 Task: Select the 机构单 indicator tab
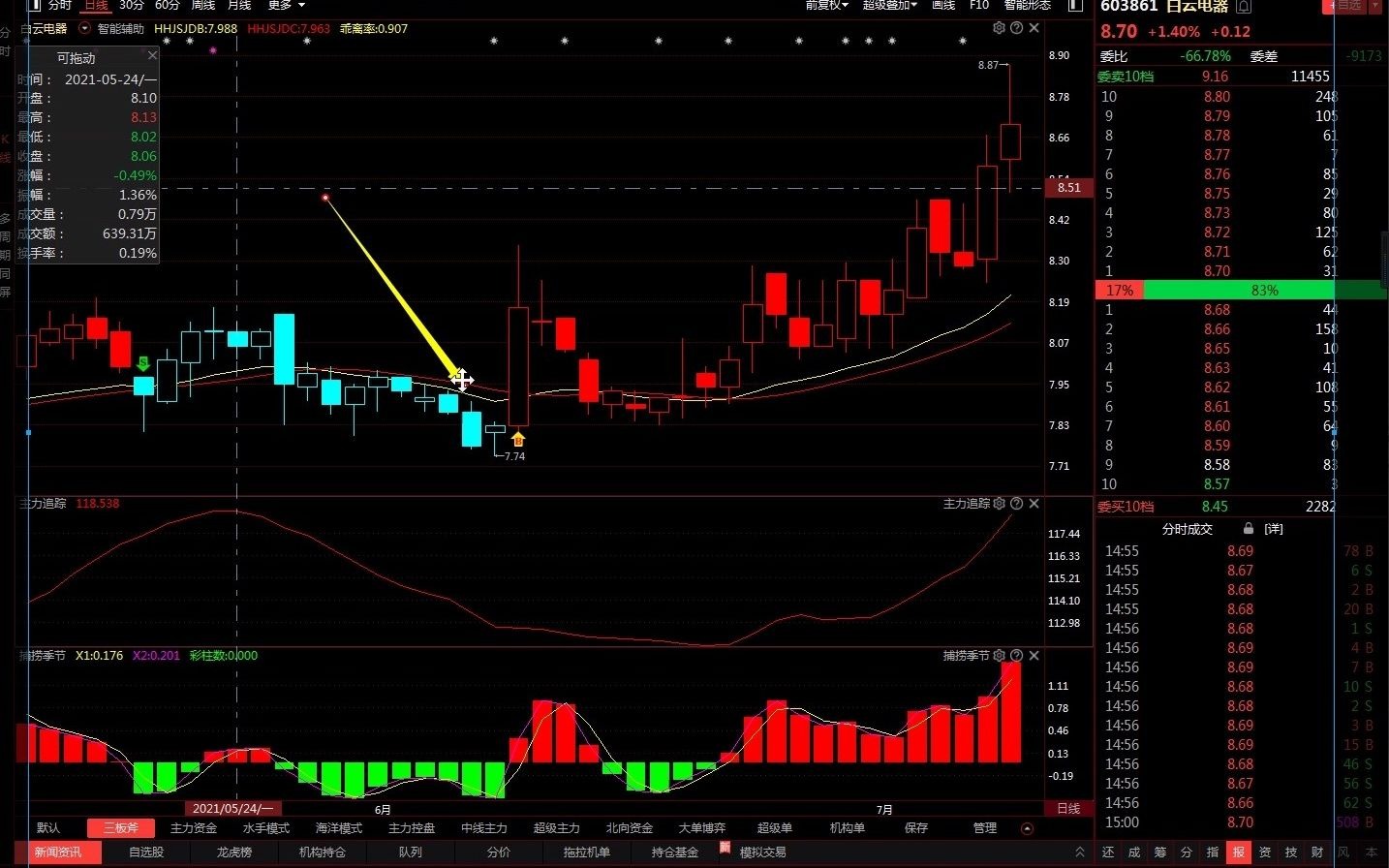pyautogui.click(x=848, y=828)
